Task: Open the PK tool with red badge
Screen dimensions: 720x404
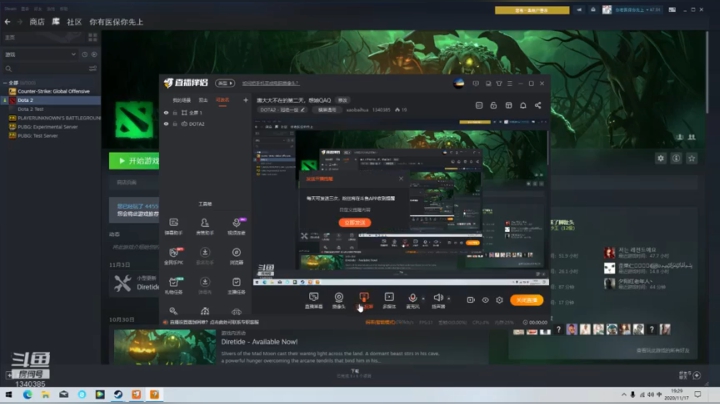Action: coord(174,255)
